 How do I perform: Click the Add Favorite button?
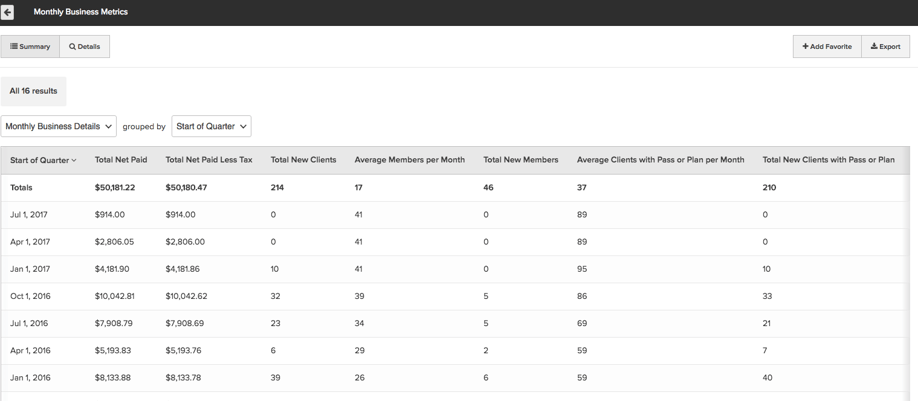click(x=827, y=47)
